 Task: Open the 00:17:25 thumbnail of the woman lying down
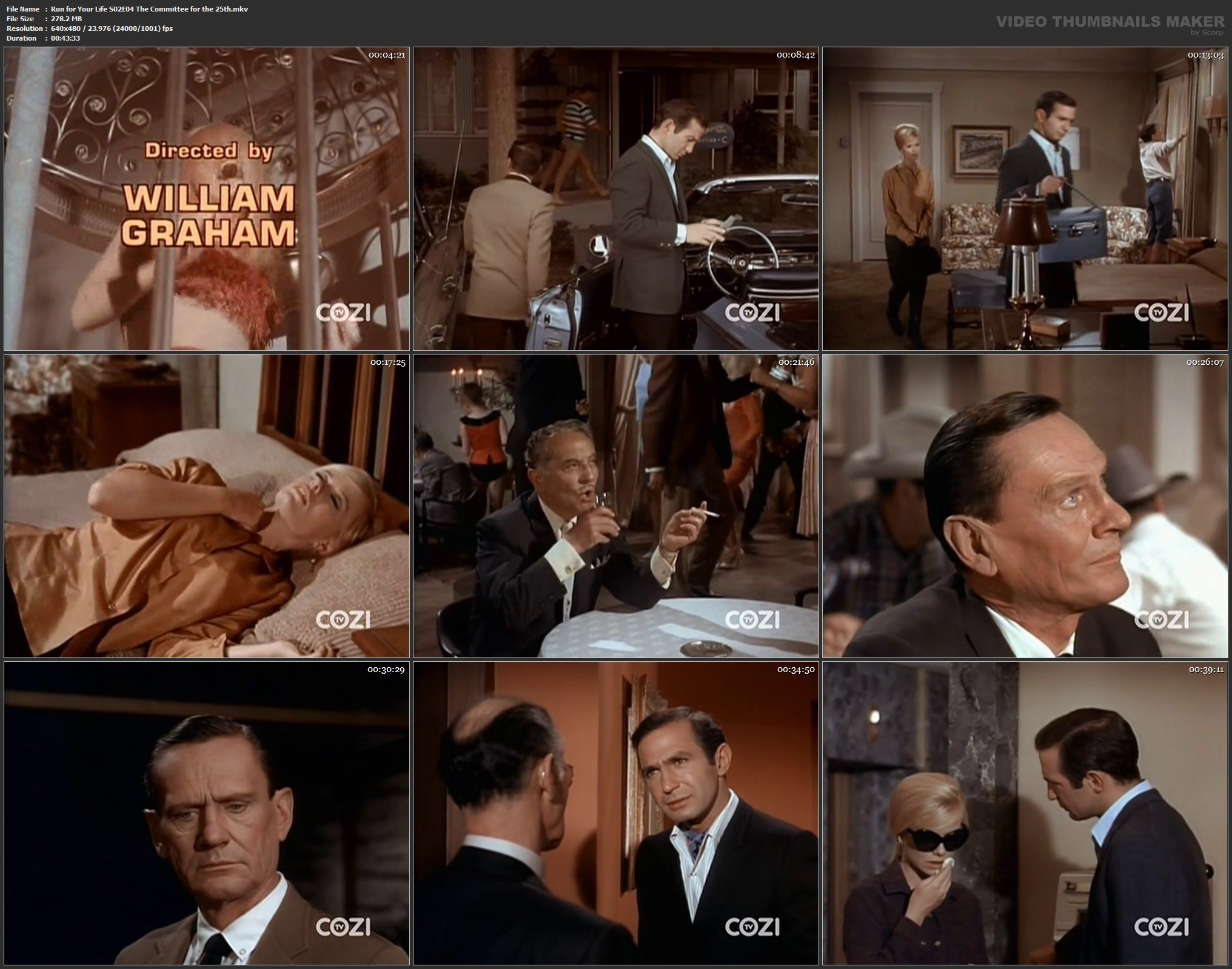coord(206,506)
